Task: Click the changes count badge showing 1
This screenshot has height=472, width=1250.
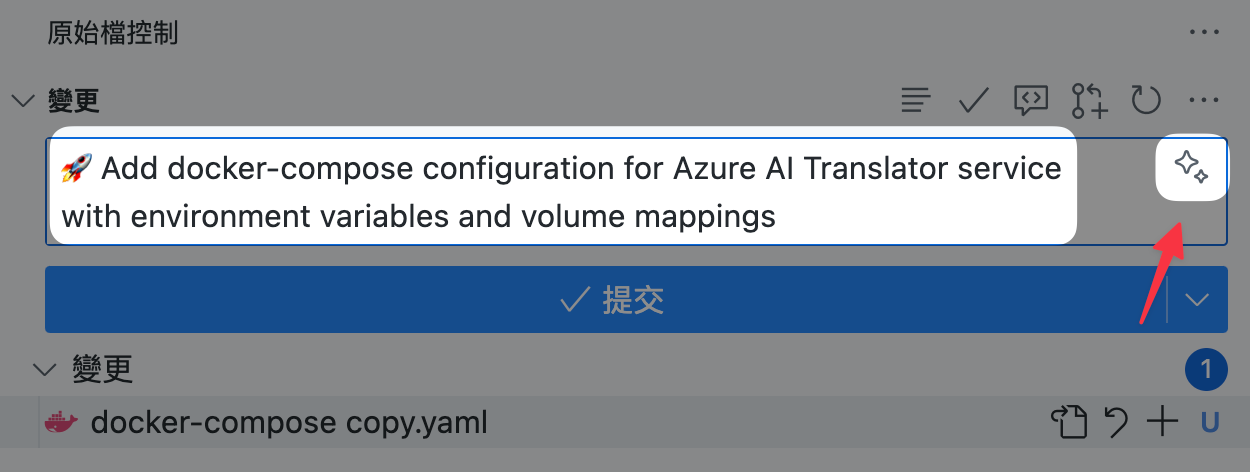Action: pos(1206,370)
